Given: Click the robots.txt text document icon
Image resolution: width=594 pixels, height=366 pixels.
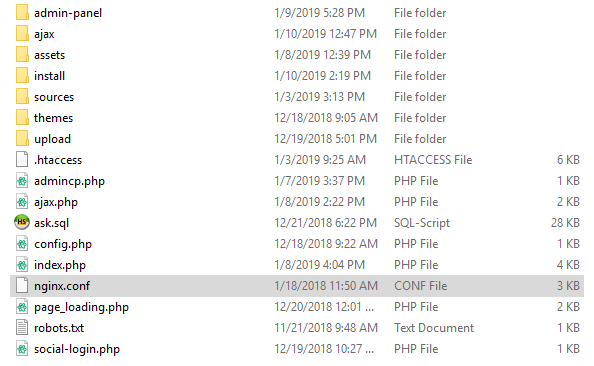Looking at the screenshot, I should [22, 327].
